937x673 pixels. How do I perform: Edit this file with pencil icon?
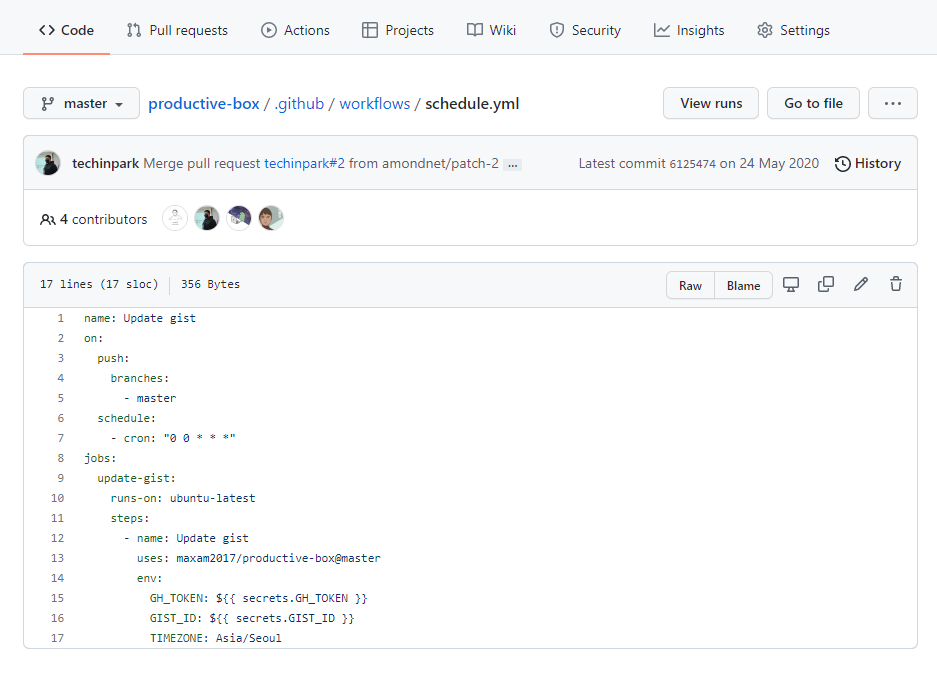pos(861,285)
